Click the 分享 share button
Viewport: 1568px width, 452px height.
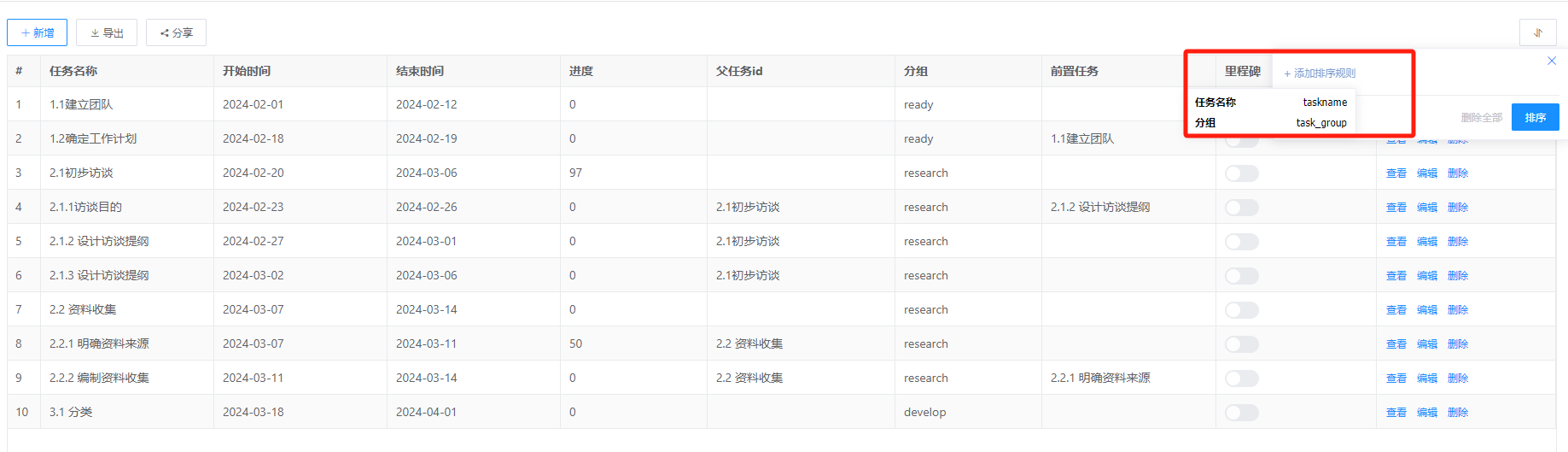point(176,32)
